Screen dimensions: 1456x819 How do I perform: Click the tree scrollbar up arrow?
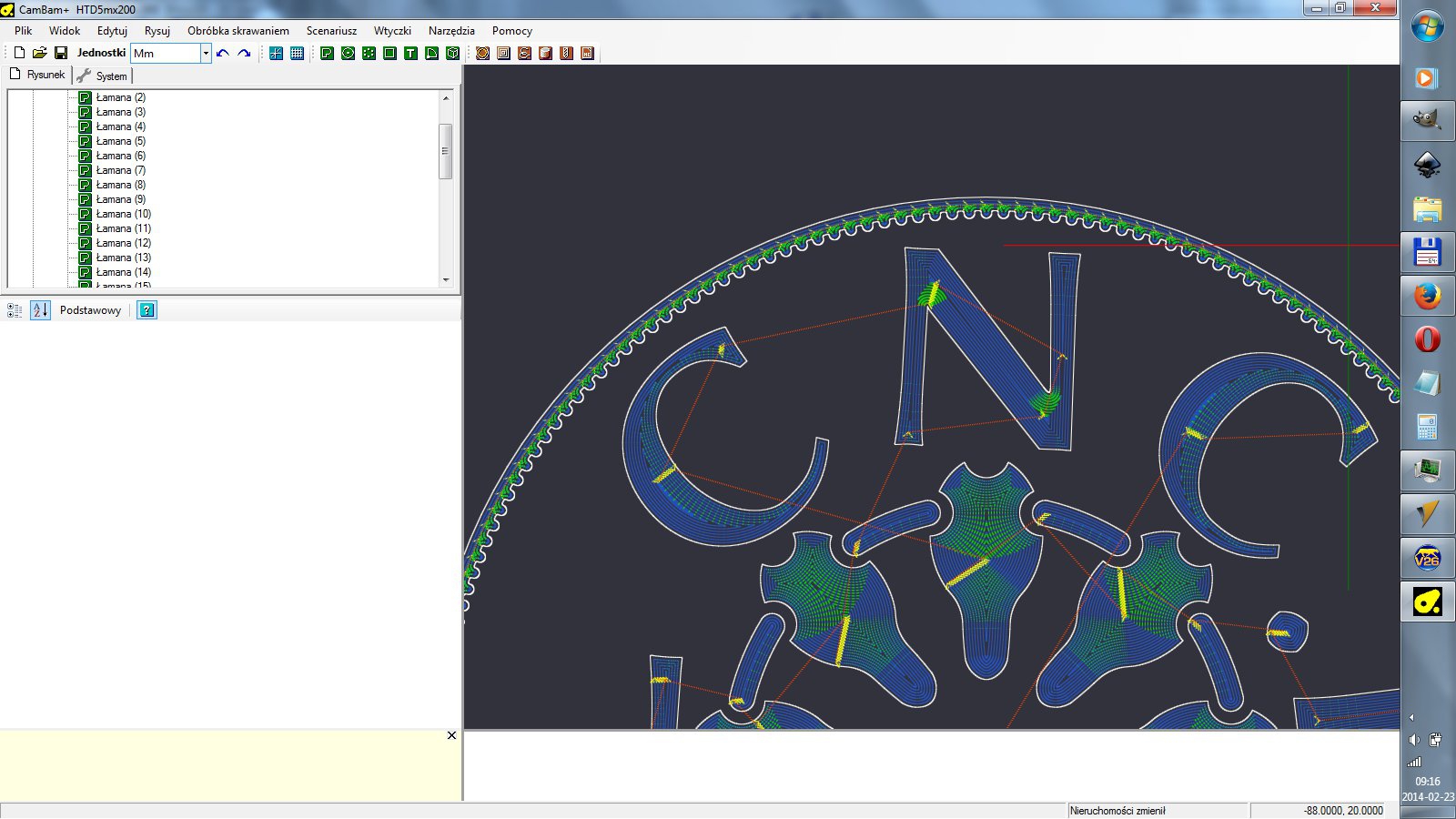pos(446,97)
